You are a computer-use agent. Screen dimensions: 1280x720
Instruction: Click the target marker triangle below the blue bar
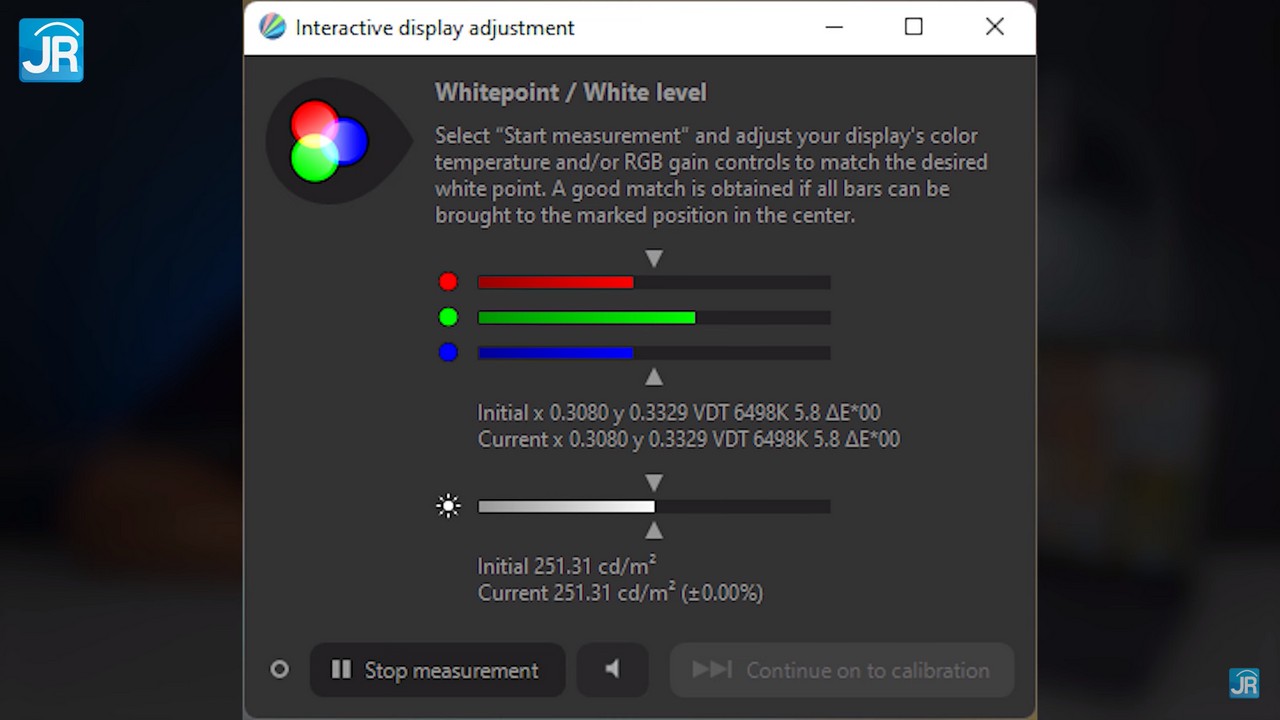tap(654, 377)
